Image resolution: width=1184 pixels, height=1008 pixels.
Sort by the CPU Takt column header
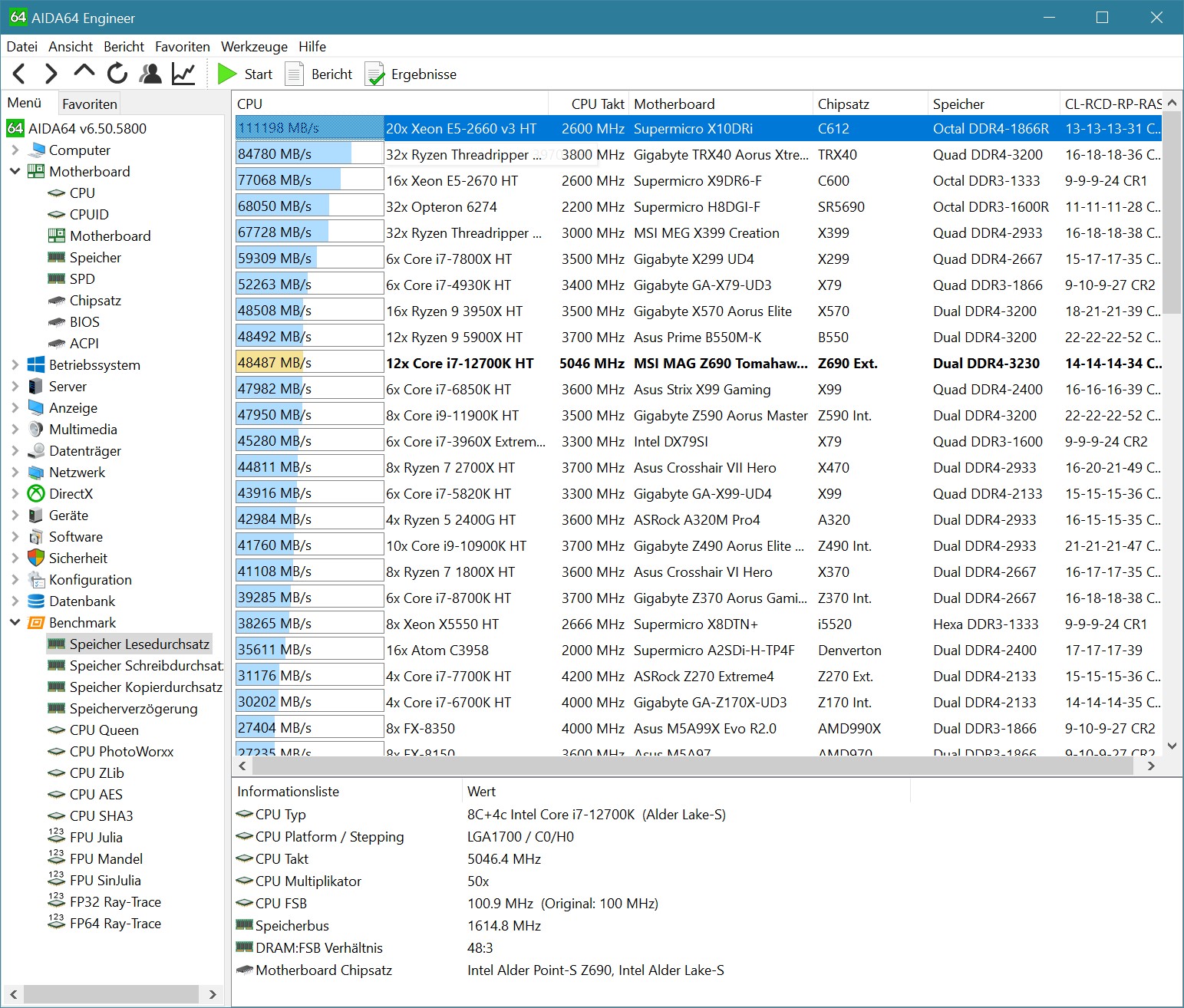(x=597, y=104)
